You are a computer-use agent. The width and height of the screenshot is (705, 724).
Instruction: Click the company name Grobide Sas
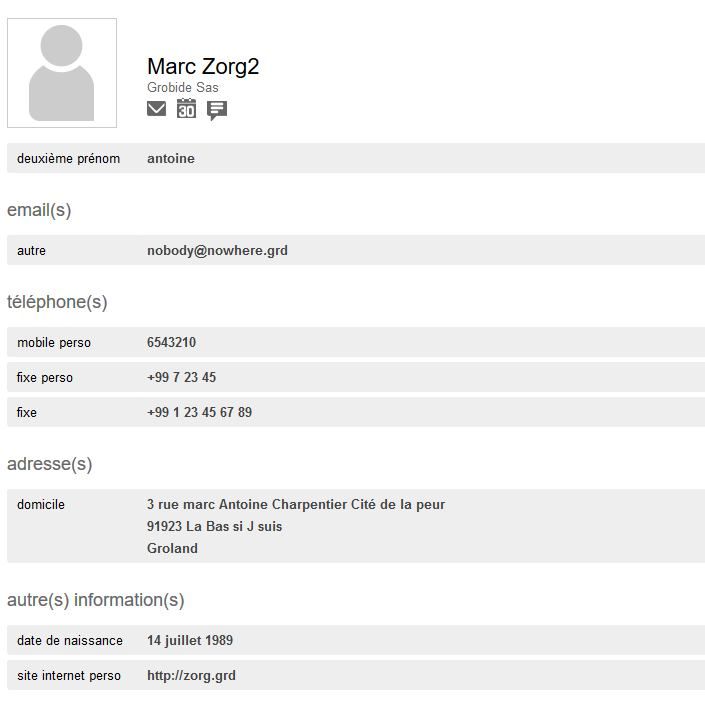[x=183, y=88]
